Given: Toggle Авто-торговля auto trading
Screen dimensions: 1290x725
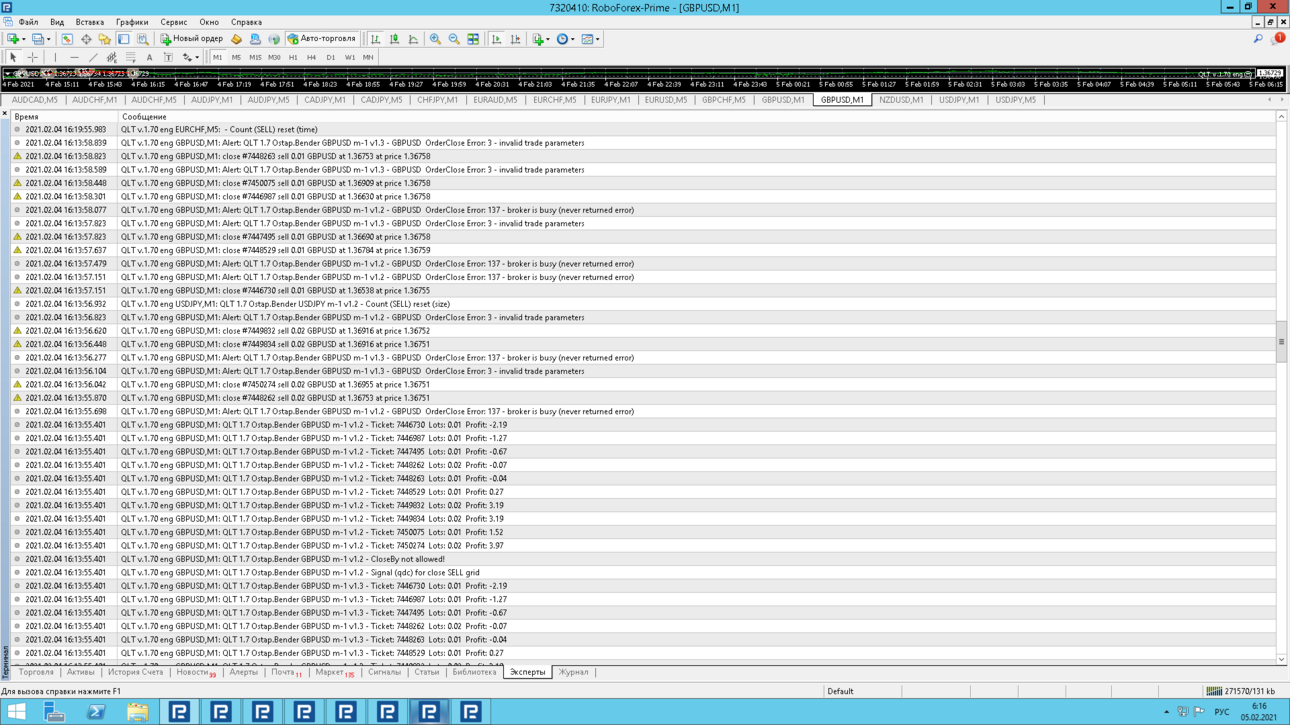Looking at the screenshot, I should pos(322,39).
